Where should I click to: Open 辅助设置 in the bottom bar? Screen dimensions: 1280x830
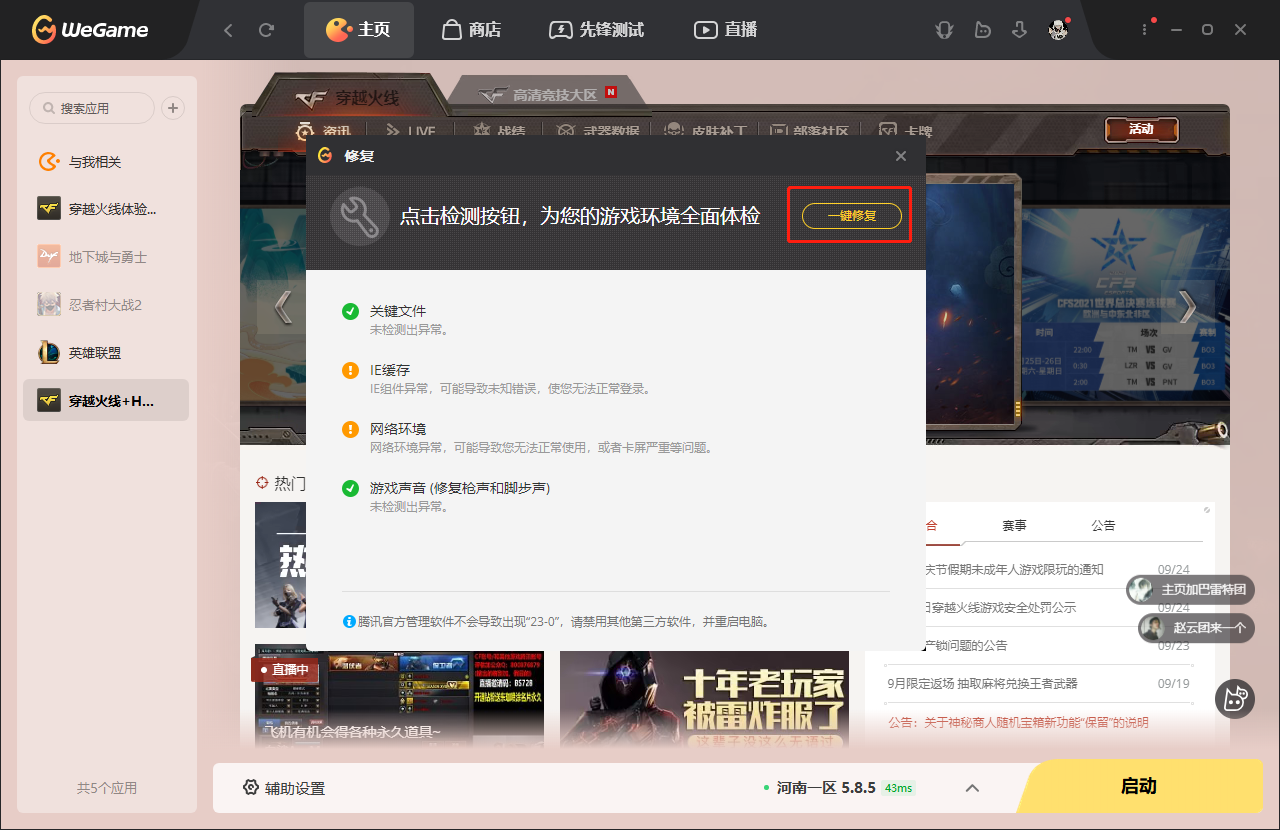(x=284, y=788)
